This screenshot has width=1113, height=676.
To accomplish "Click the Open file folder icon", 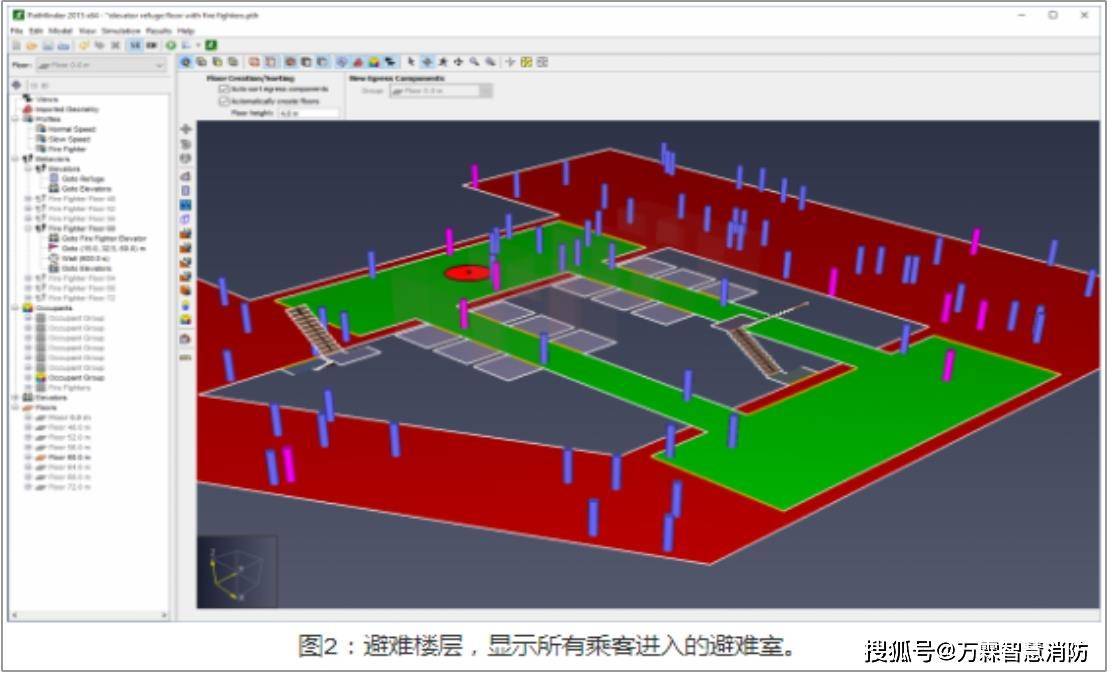I will 32,46.
